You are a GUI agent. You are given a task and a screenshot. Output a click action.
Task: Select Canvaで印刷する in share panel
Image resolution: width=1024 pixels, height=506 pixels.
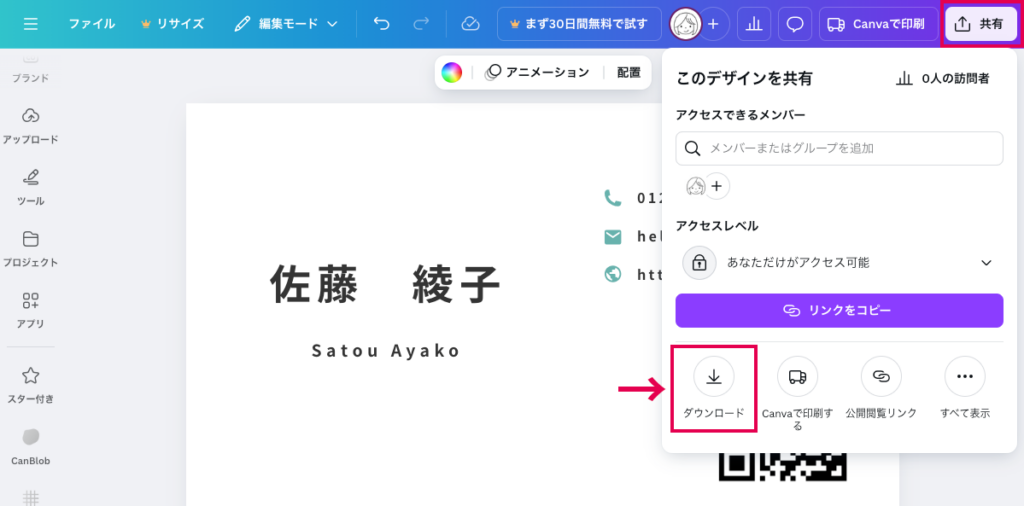[797, 394]
